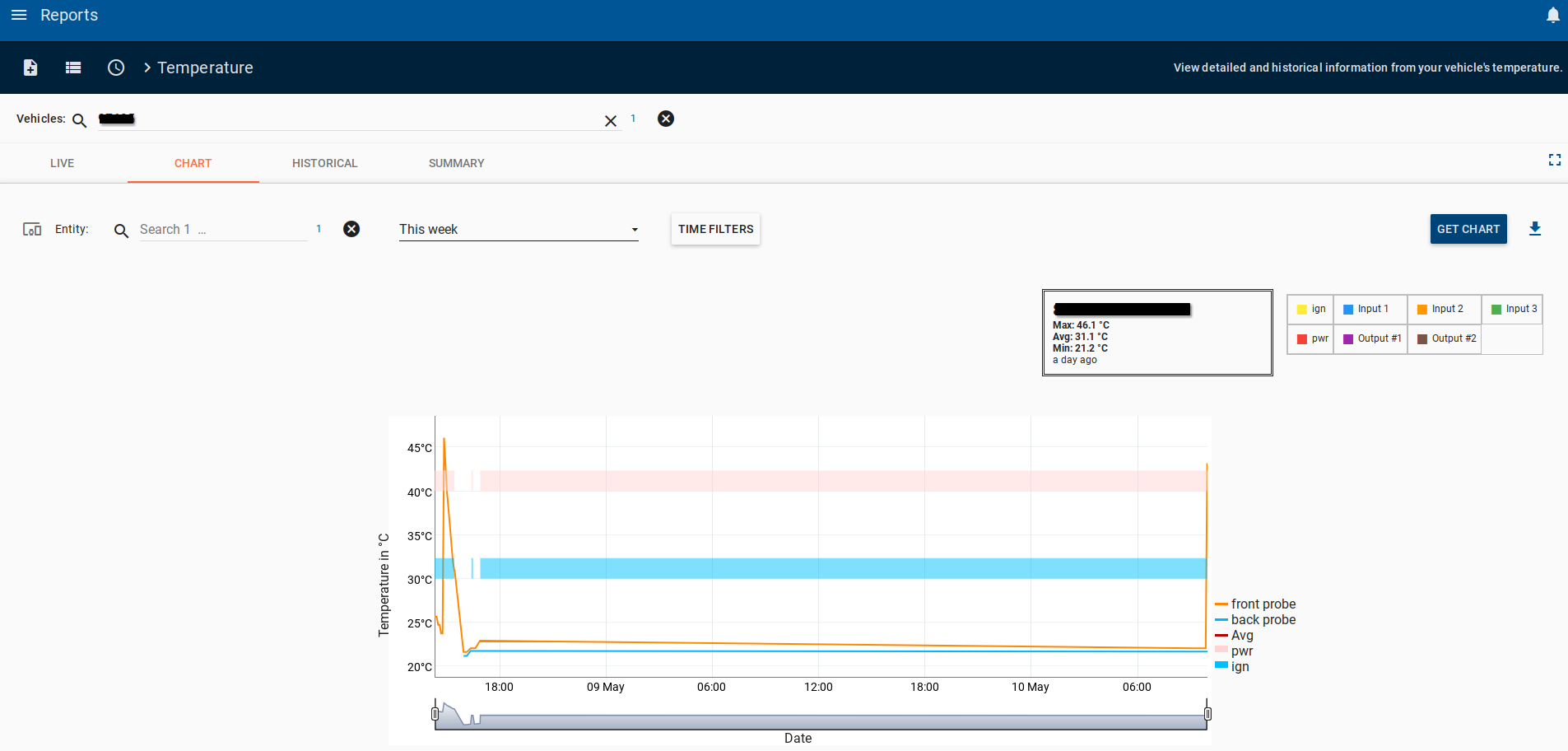1568x751 pixels.
Task: Select the CHART tab
Action: point(193,163)
